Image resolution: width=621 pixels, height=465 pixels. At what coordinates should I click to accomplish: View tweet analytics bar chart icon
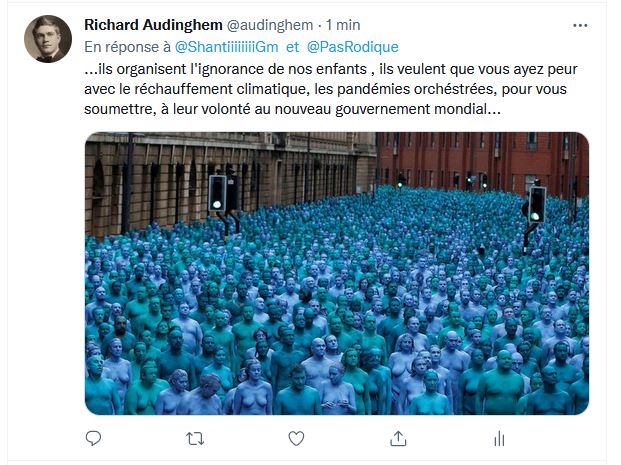tap(499, 438)
